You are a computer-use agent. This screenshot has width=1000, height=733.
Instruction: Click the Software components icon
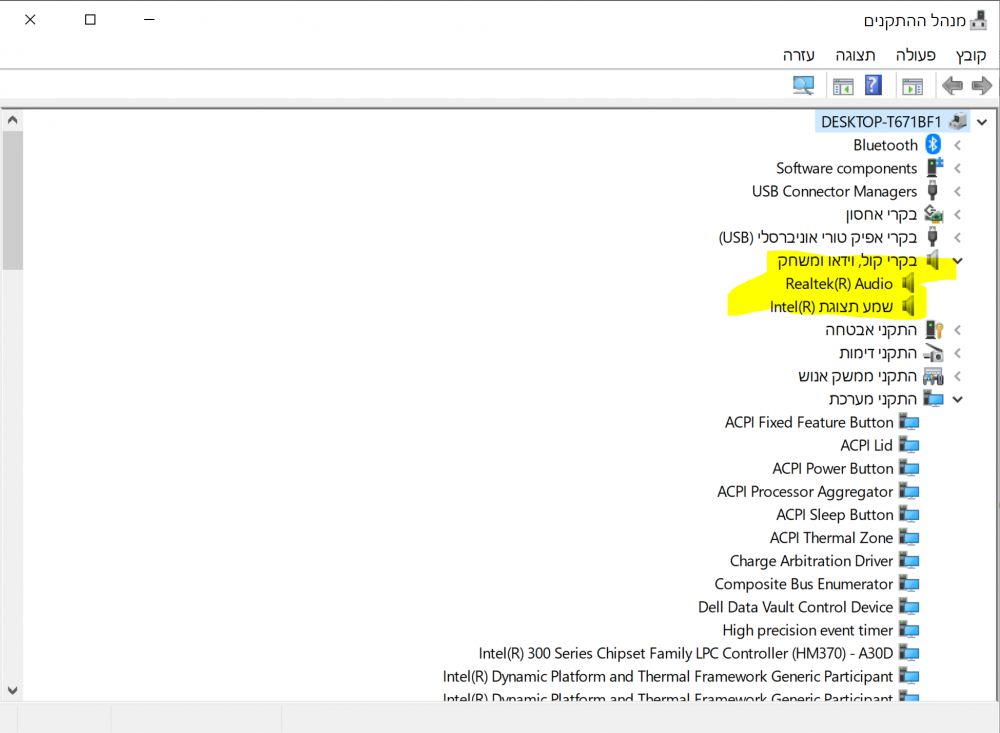[934, 168]
